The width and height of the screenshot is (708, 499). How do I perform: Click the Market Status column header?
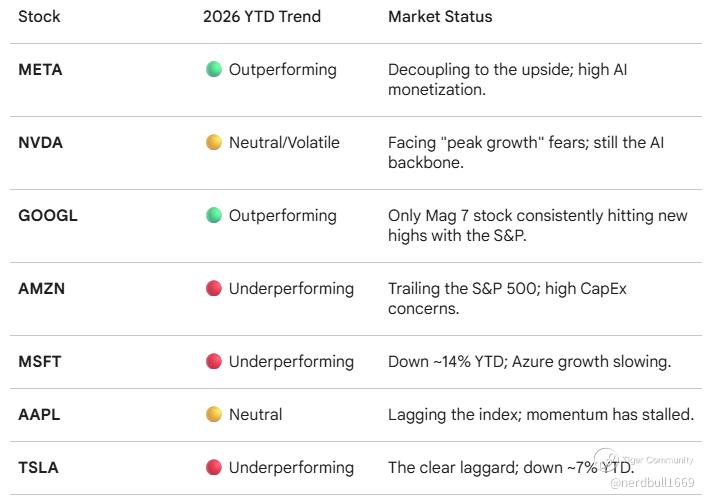pyautogui.click(x=440, y=17)
